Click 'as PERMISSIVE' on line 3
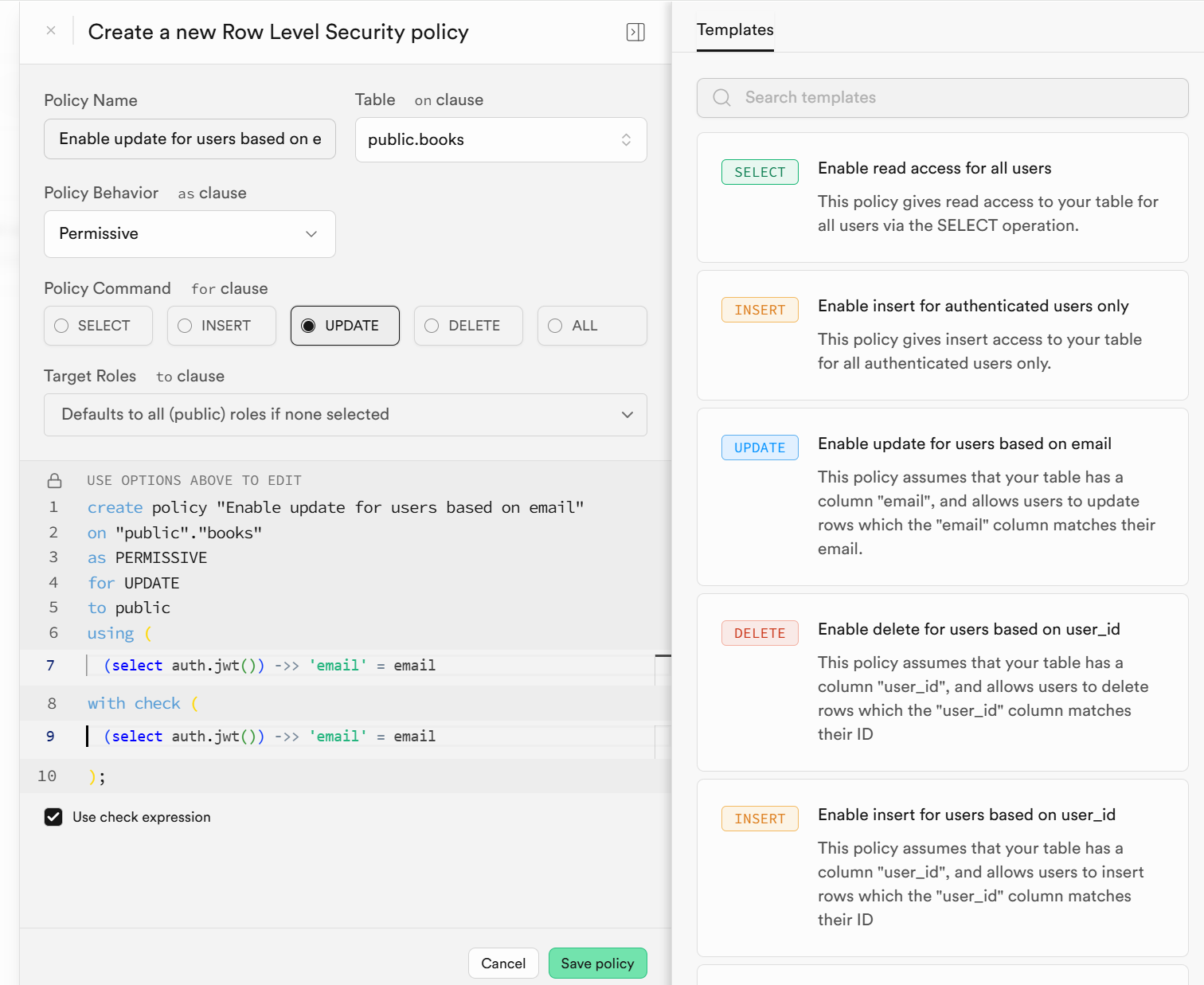 pyautogui.click(x=147, y=558)
